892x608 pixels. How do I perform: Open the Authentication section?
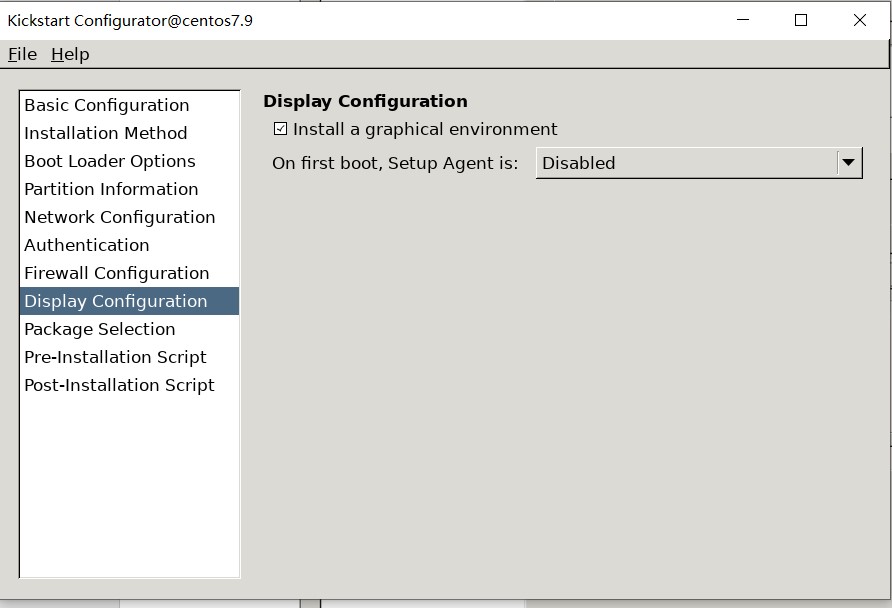[x=86, y=245]
